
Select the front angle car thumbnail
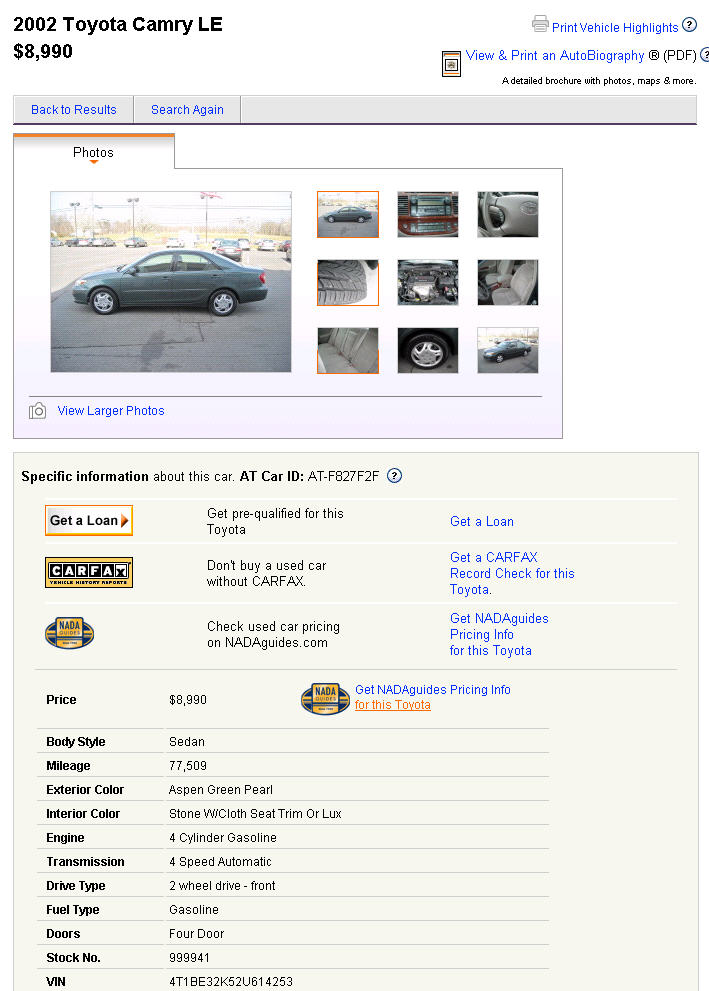508,351
